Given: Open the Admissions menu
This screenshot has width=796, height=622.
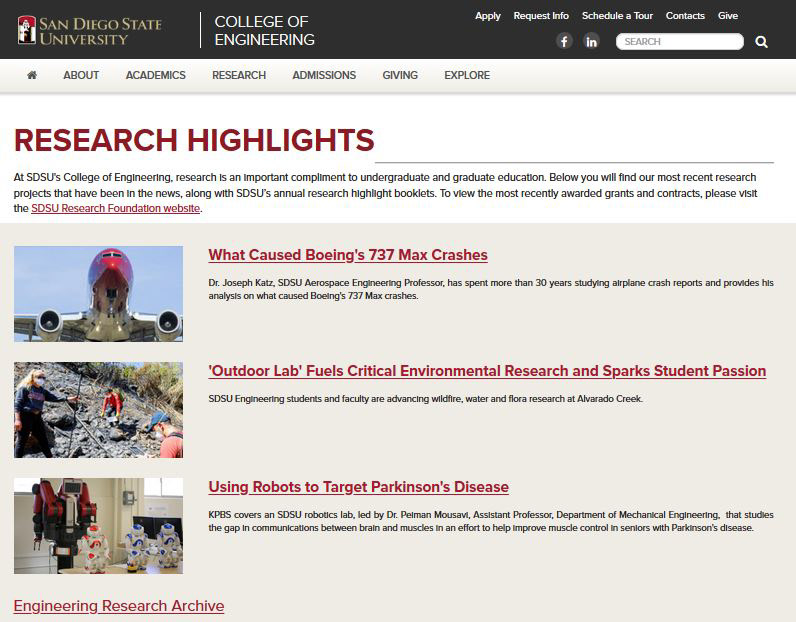Looking at the screenshot, I should click(x=324, y=75).
